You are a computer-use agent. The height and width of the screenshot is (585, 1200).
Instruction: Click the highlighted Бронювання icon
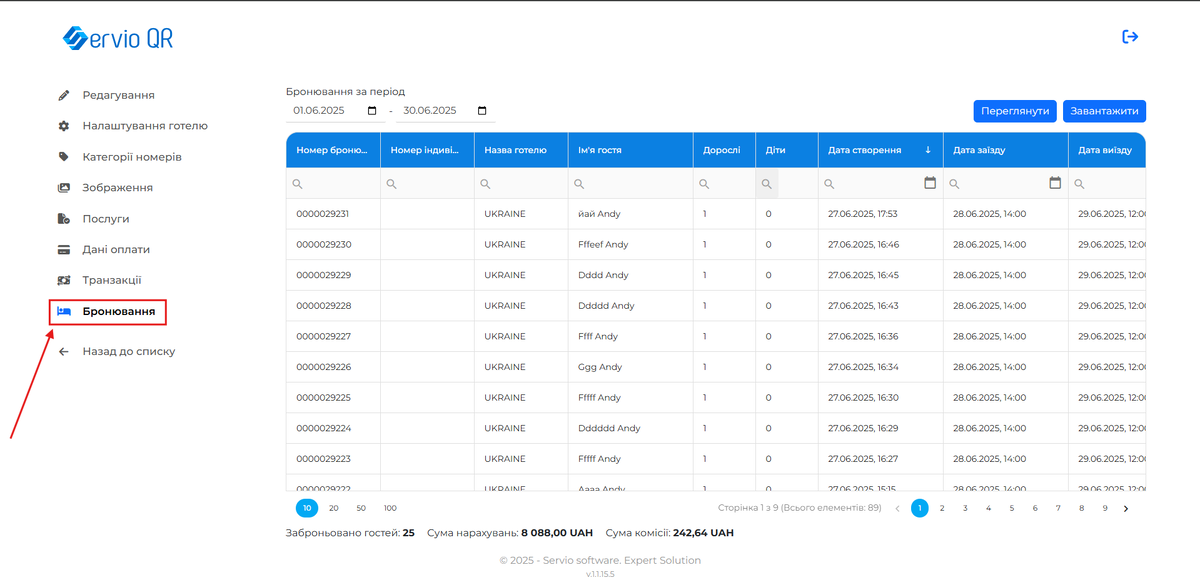pyautogui.click(x=66, y=311)
